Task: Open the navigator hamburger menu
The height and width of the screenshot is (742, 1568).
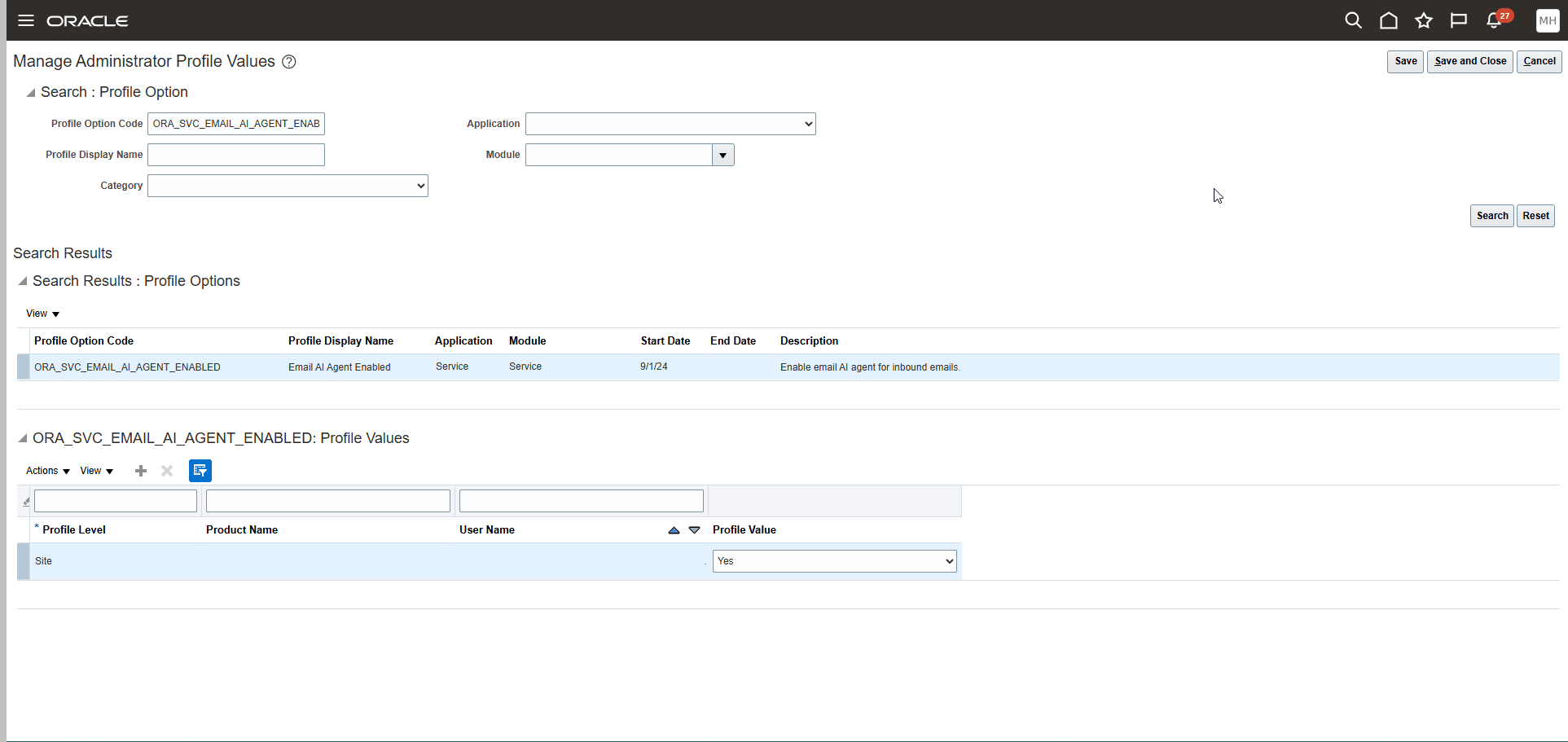Action: [x=25, y=20]
